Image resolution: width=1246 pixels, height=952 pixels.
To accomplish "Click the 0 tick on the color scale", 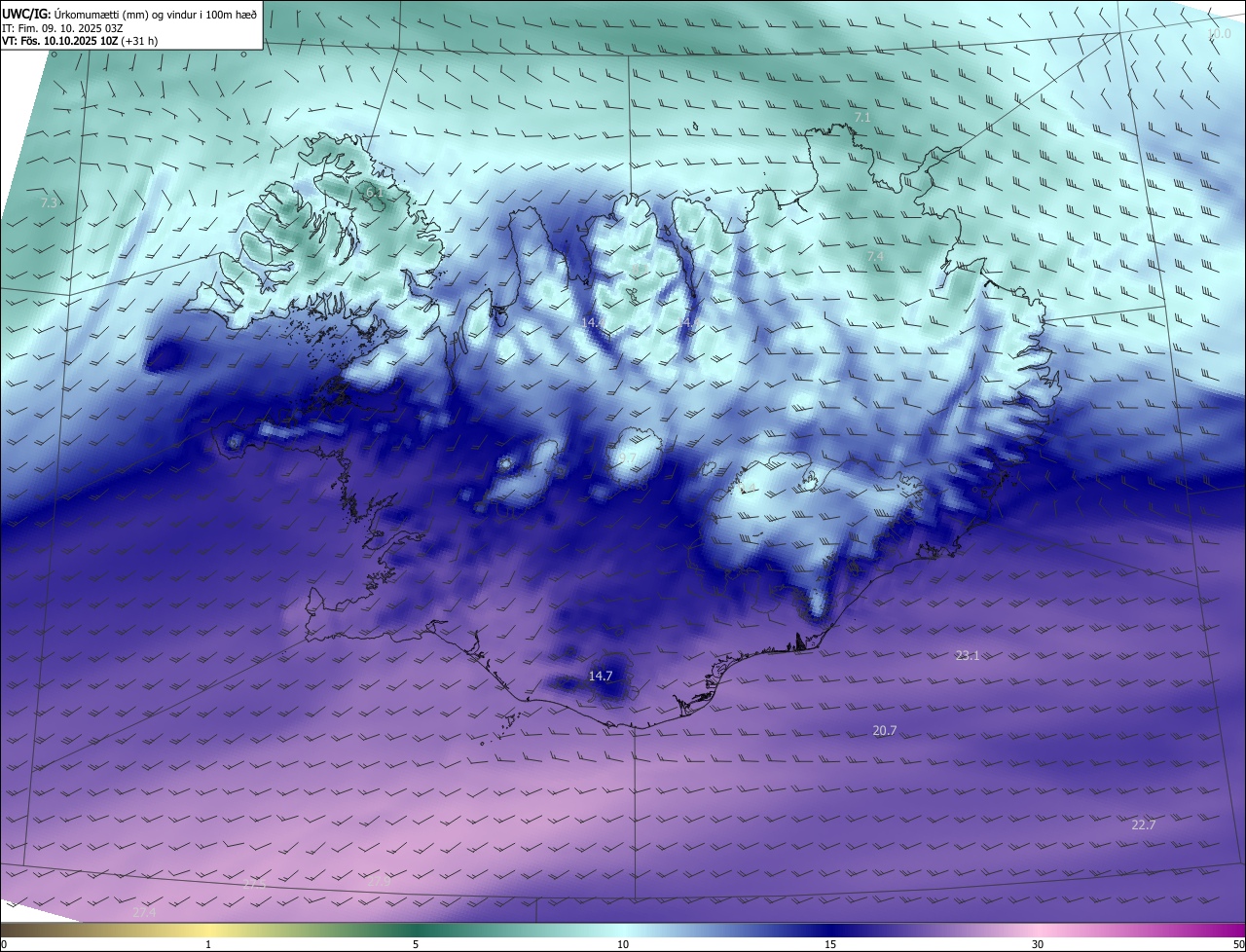I will pos(4,944).
